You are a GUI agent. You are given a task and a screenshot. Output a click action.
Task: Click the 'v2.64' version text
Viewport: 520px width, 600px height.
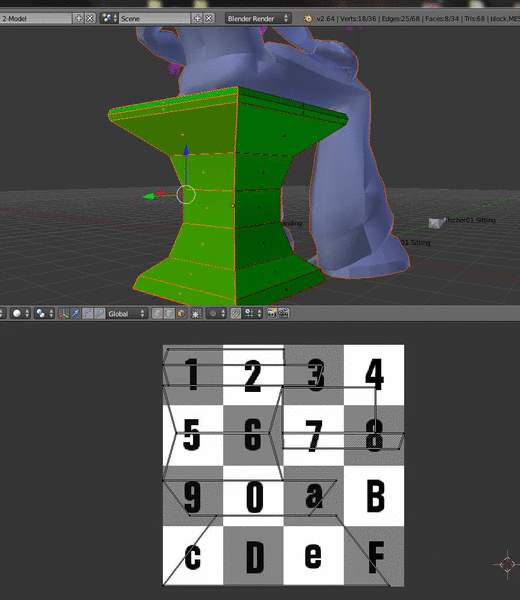[325, 18]
